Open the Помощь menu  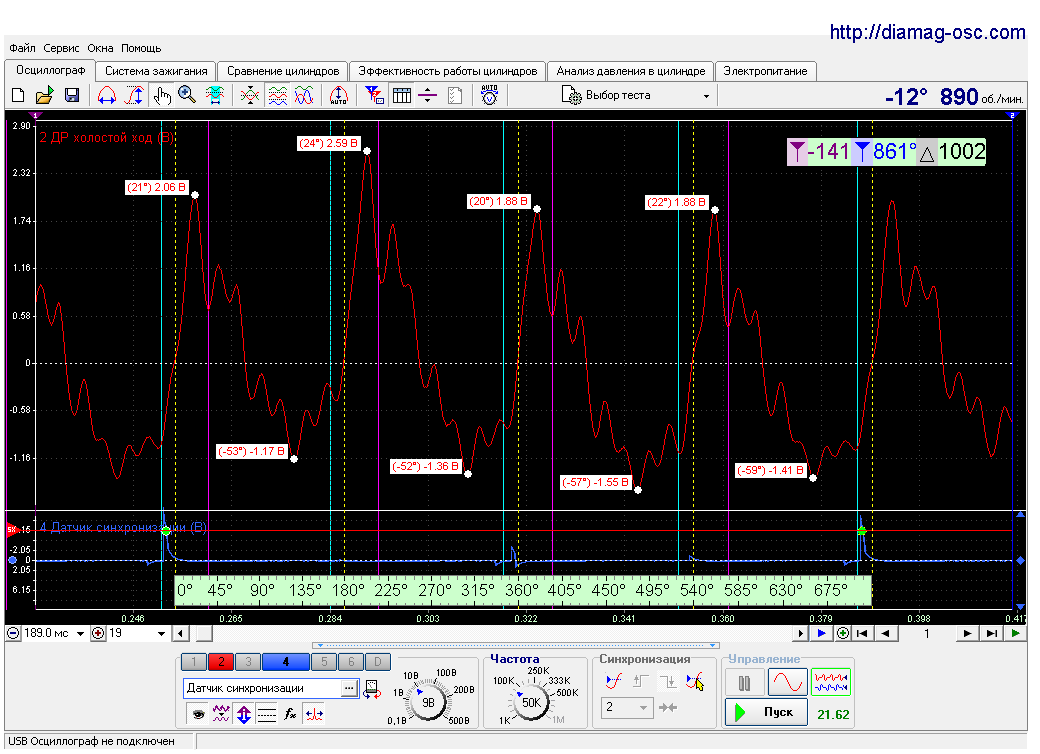(141, 48)
